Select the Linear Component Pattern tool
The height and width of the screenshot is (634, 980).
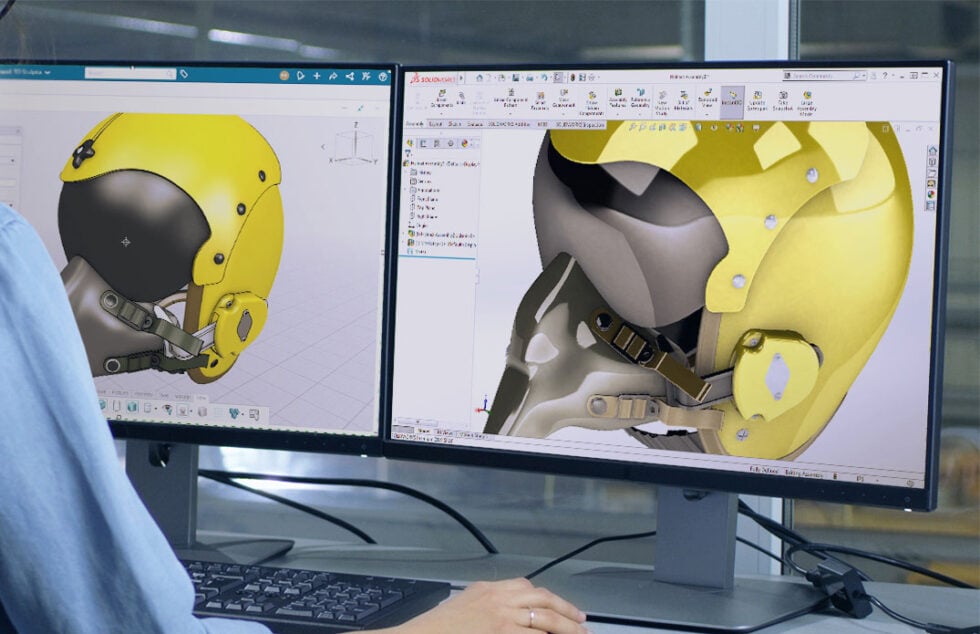[511, 100]
